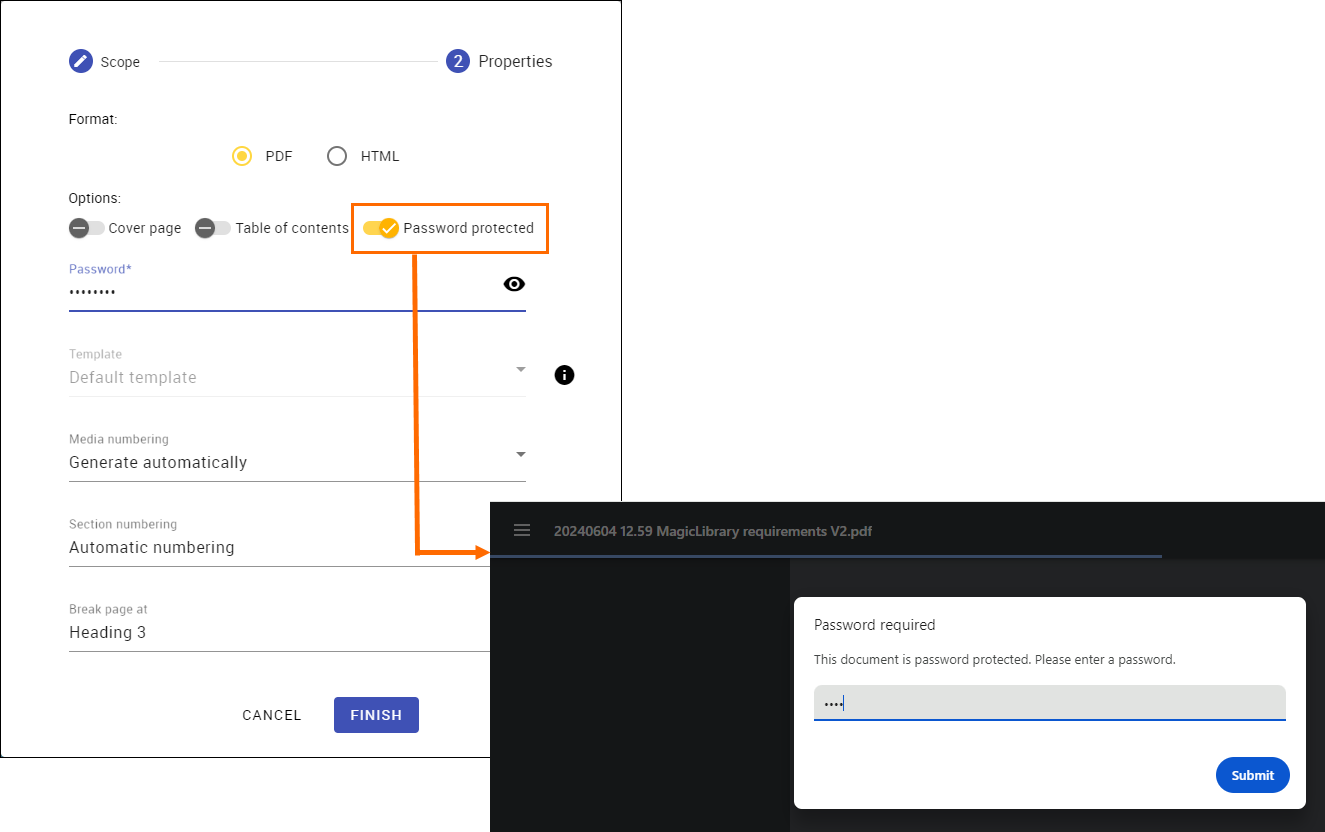The width and height of the screenshot is (1325, 832).
Task: Click the Properties step number icon
Action: pos(458,62)
